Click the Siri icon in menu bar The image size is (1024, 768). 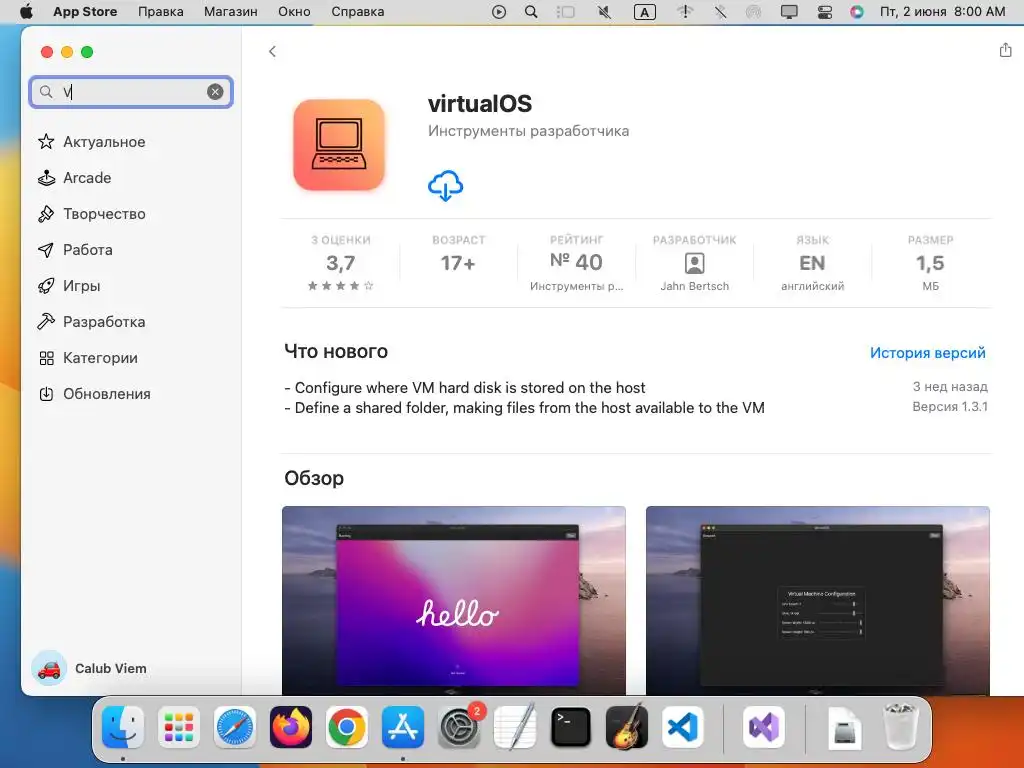[x=857, y=12]
